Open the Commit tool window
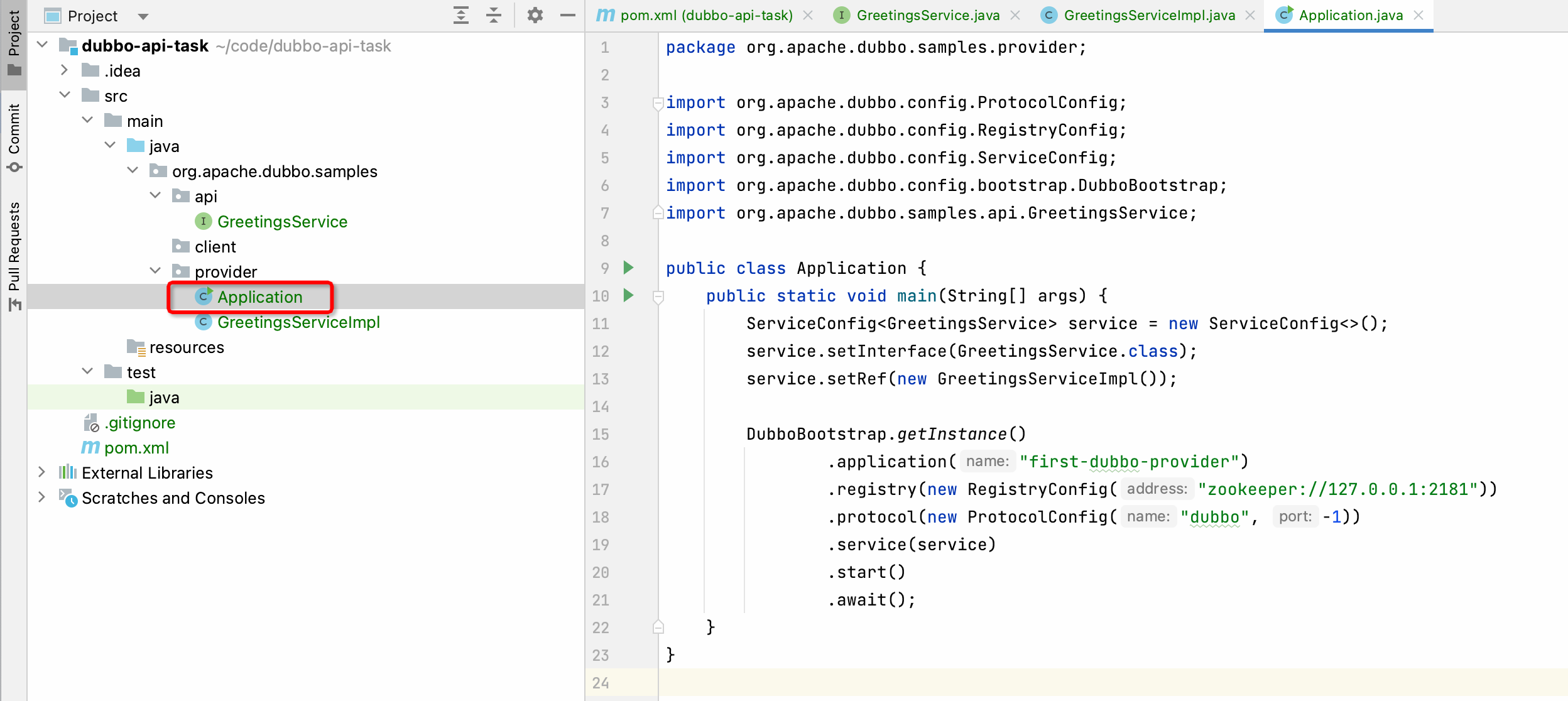 (x=14, y=137)
